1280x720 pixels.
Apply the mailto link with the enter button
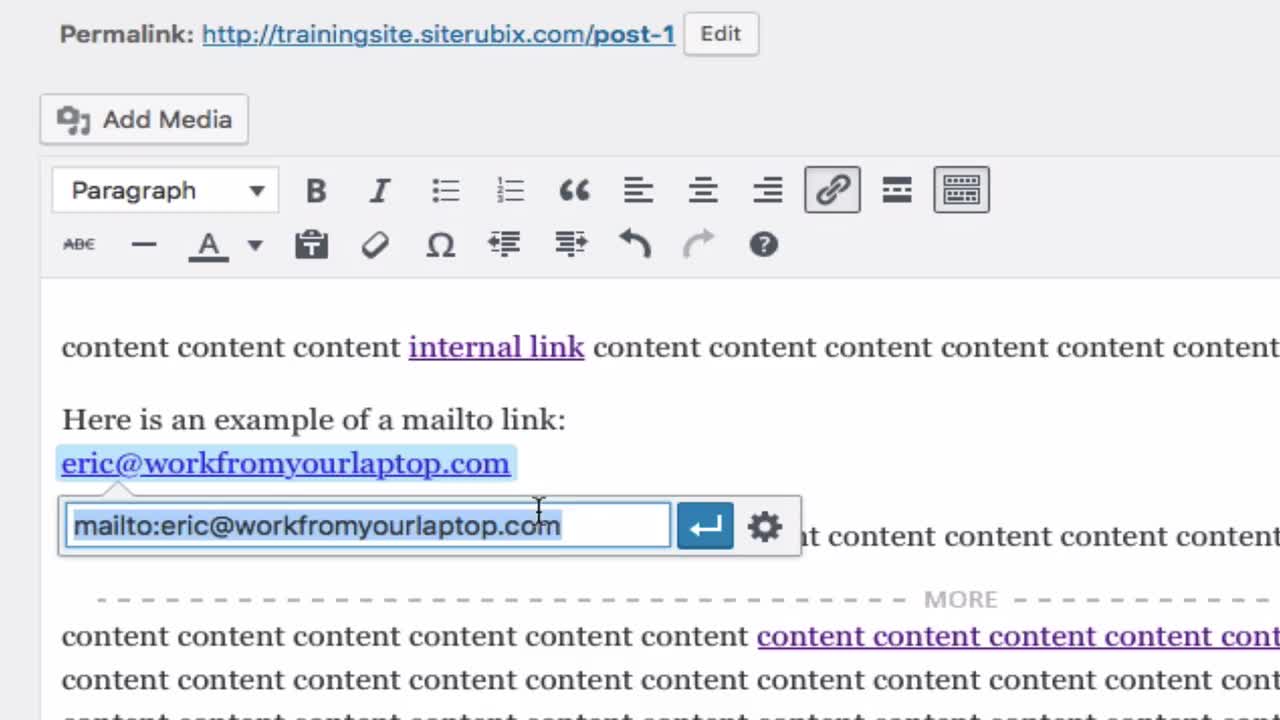coord(704,525)
